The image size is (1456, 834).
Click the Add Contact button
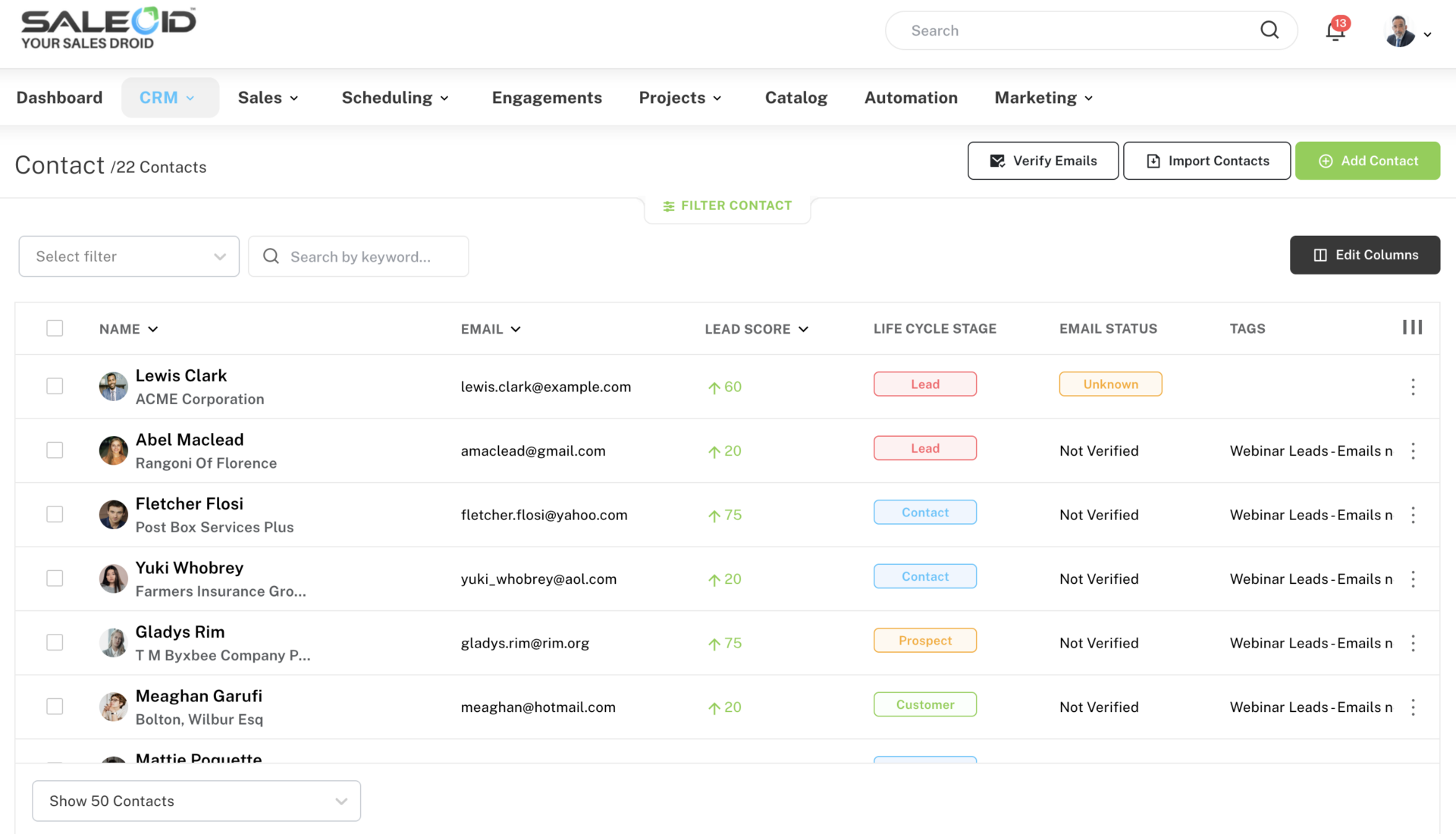point(1367,161)
